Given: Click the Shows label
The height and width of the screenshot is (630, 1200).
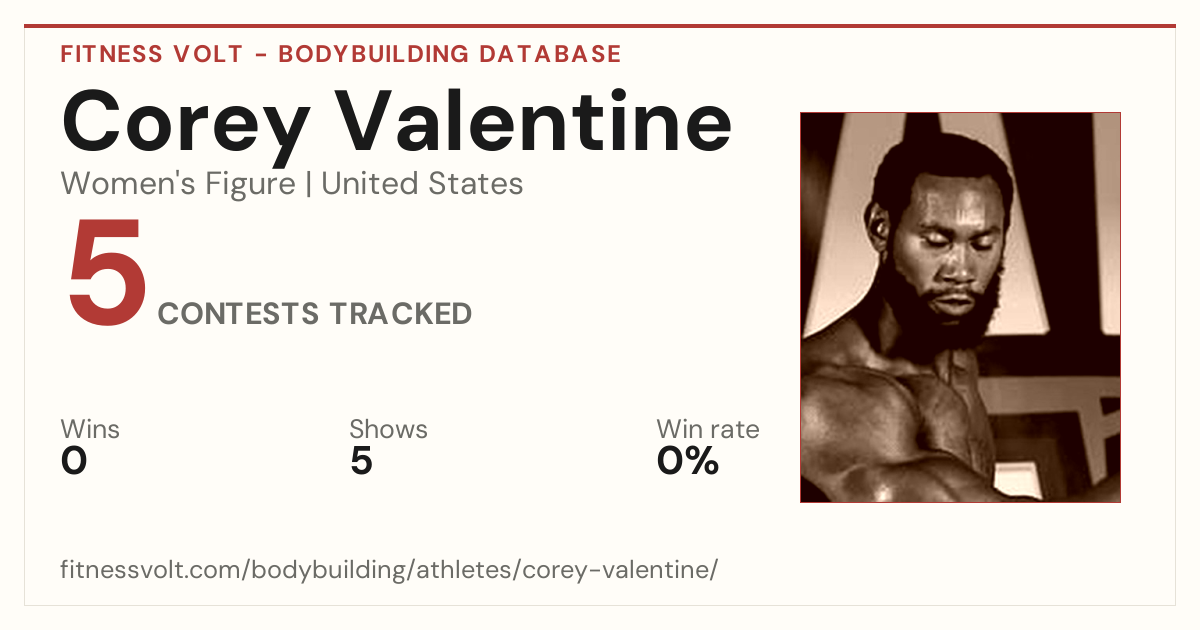Looking at the screenshot, I should pyautogui.click(x=388, y=430).
